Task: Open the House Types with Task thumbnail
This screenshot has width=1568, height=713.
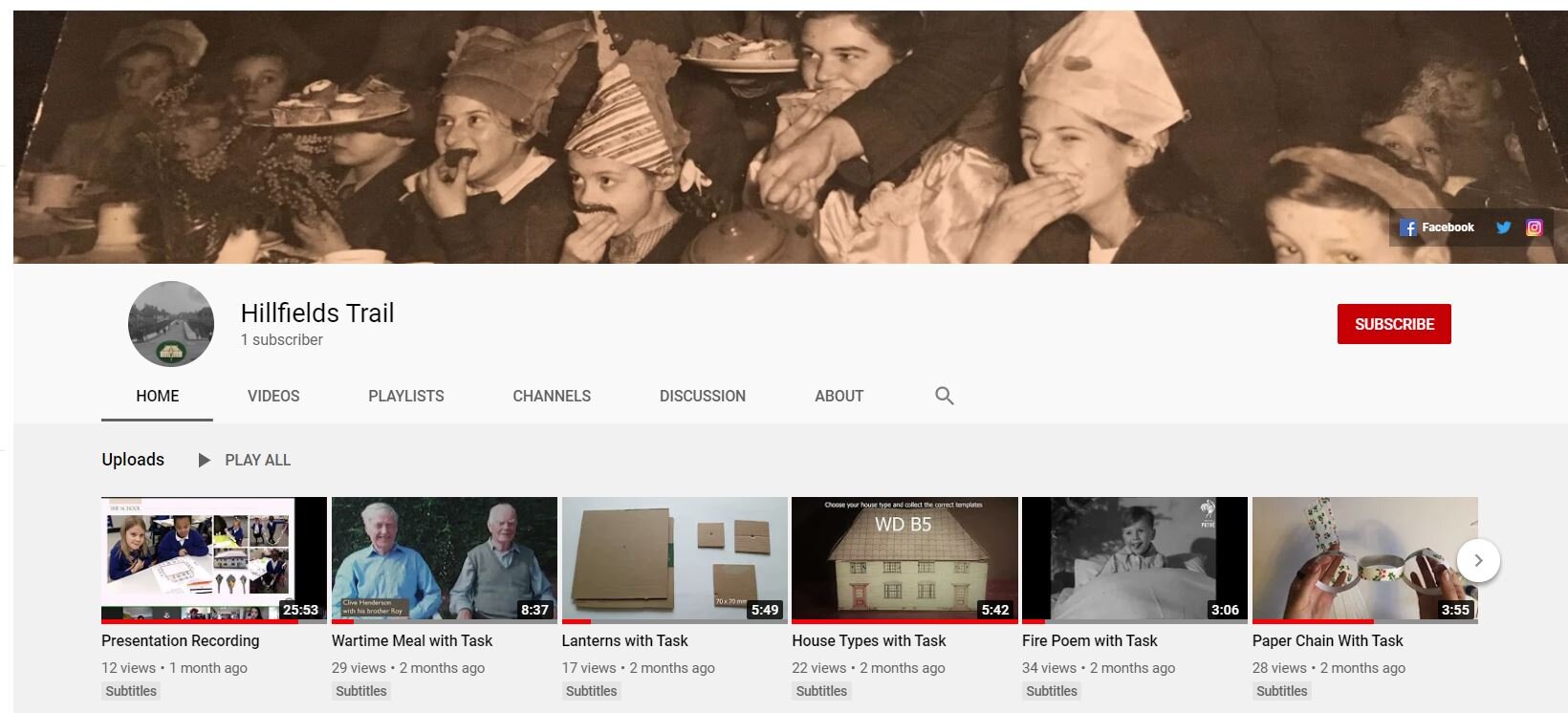Action: point(904,560)
